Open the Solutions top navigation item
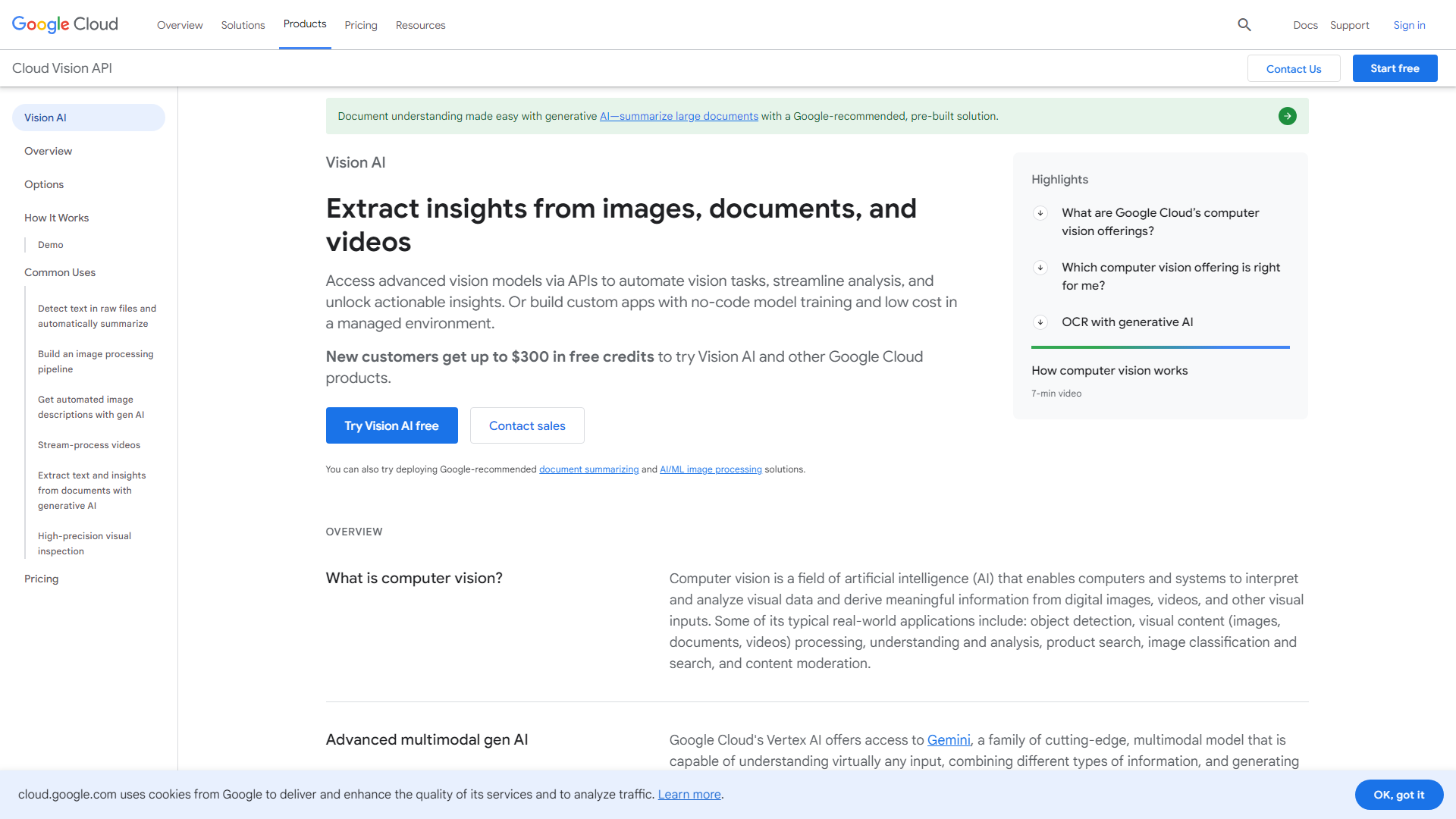Image resolution: width=1456 pixels, height=819 pixels. [x=243, y=25]
